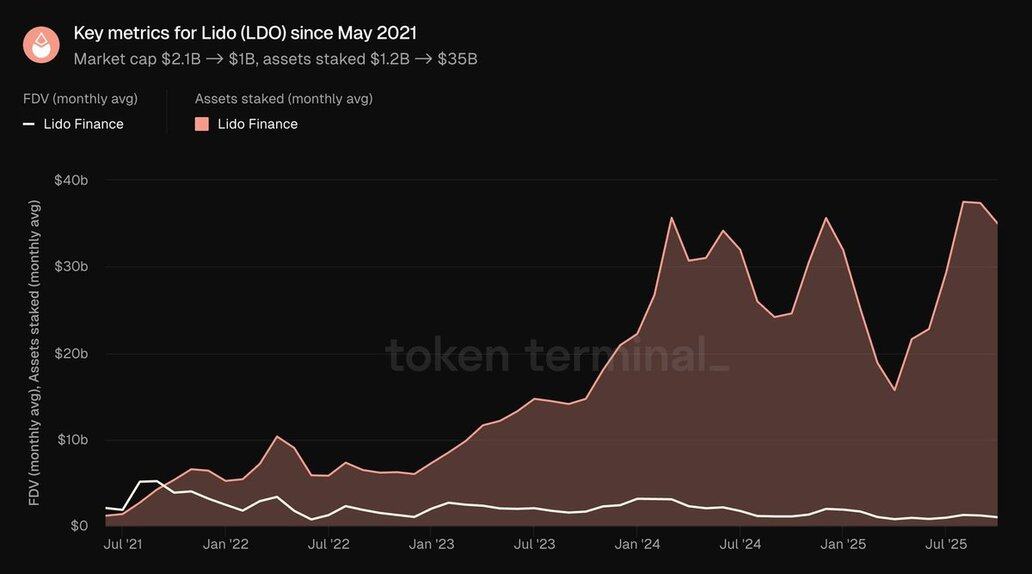Click the market cap subtitle text
The image size is (1032, 574).
coord(275,58)
